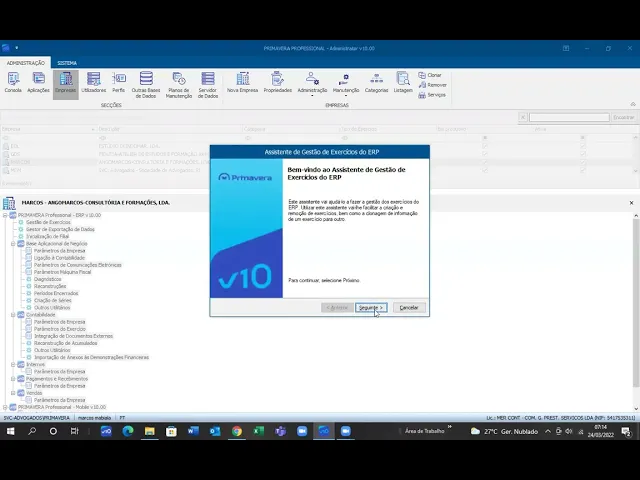Select Gestão de Exercícios tree item
The image size is (640, 480).
pyautogui.click(x=48, y=222)
